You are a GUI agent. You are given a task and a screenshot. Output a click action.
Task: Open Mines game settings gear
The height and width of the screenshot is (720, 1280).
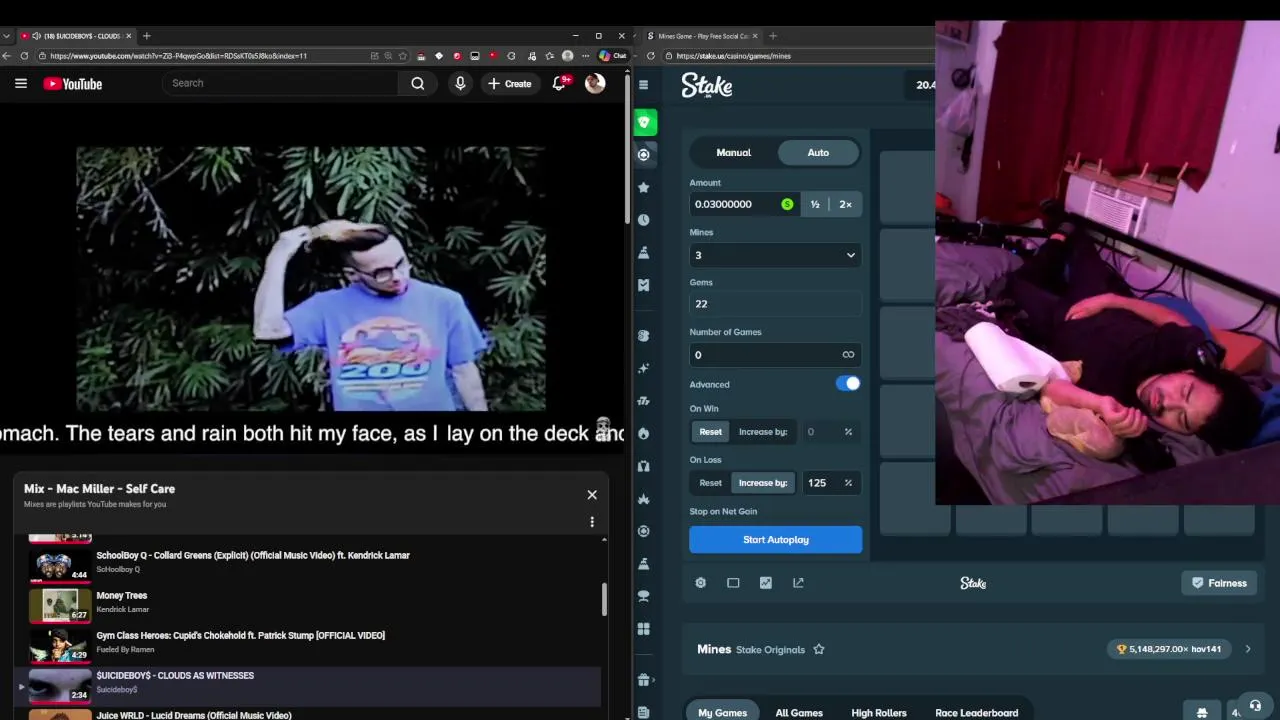(701, 583)
